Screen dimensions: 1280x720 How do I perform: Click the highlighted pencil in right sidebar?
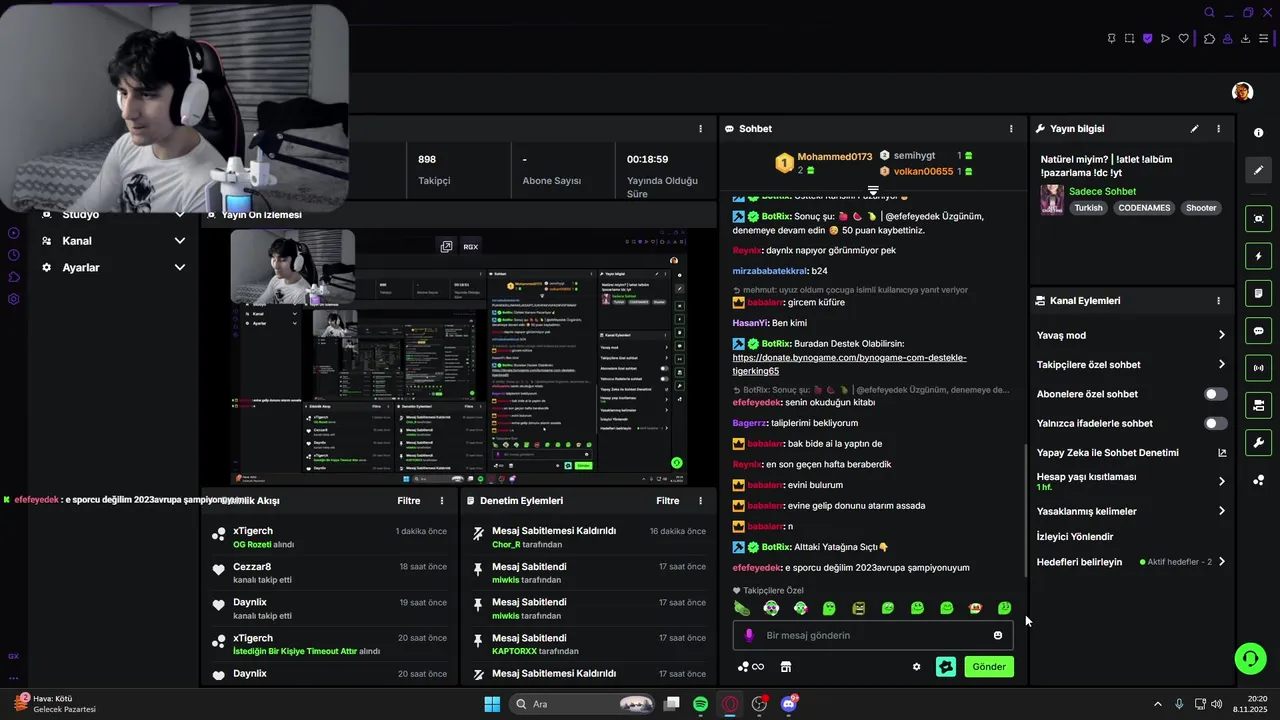click(1258, 170)
